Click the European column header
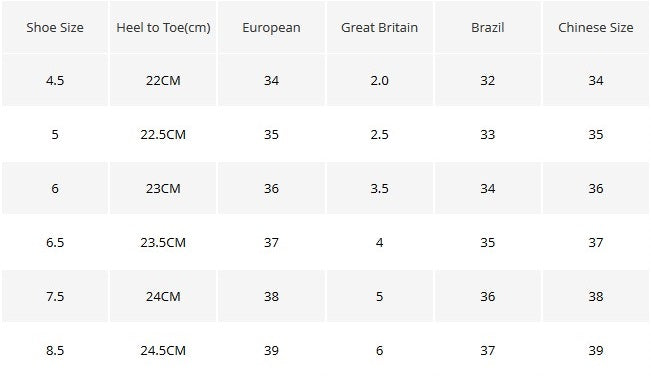Image resolution: width=651 pixels, height=376 pixels. tap(271, 27)
